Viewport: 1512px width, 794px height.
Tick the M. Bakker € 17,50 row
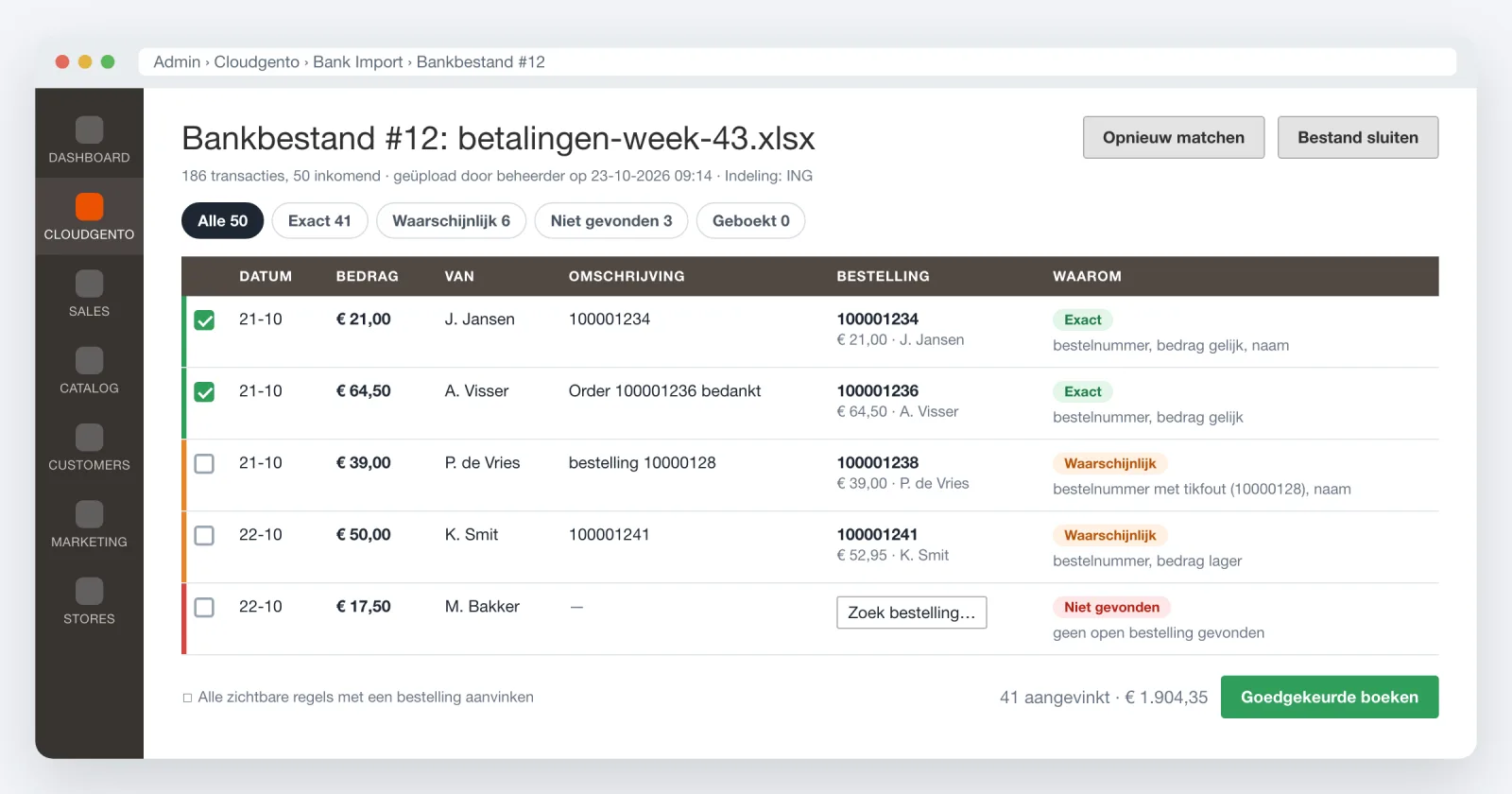[204, 608]
